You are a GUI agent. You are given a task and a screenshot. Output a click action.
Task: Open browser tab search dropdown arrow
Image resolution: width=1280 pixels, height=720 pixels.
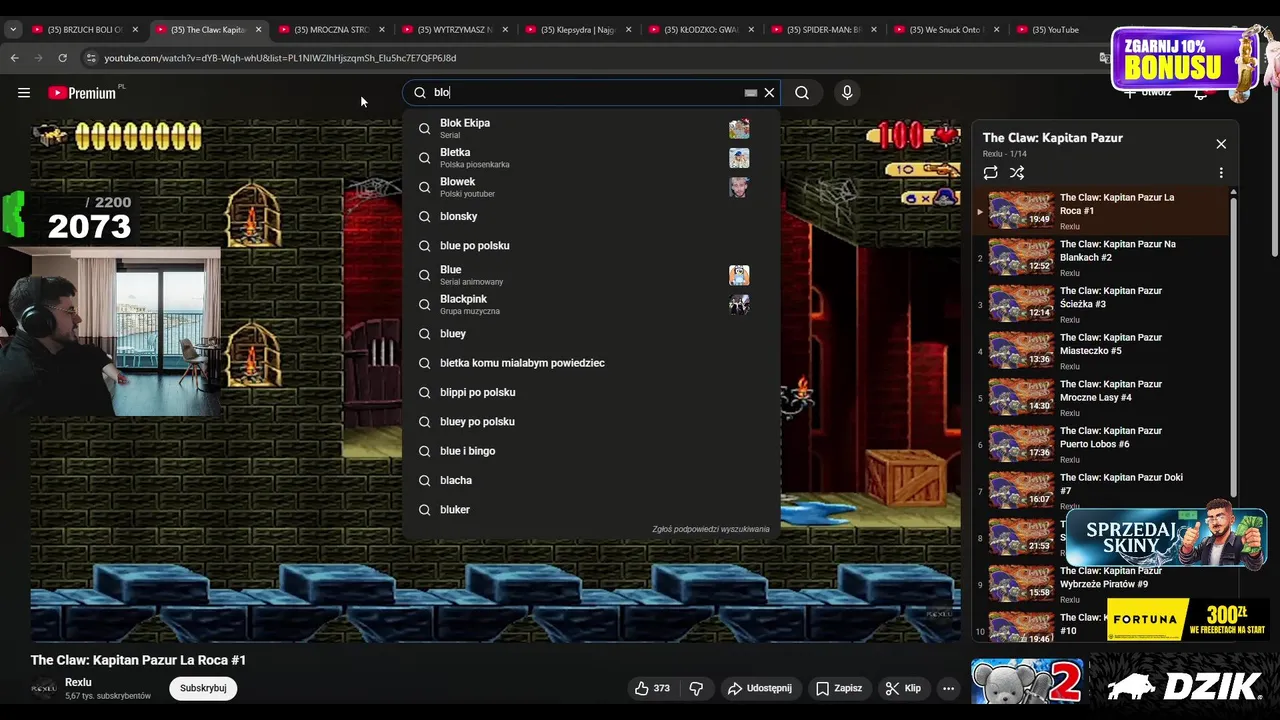[x=13, y=30]
